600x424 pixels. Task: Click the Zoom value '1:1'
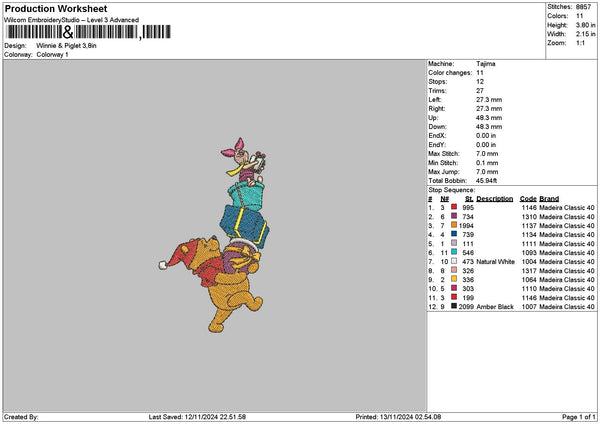coord(580,43)
